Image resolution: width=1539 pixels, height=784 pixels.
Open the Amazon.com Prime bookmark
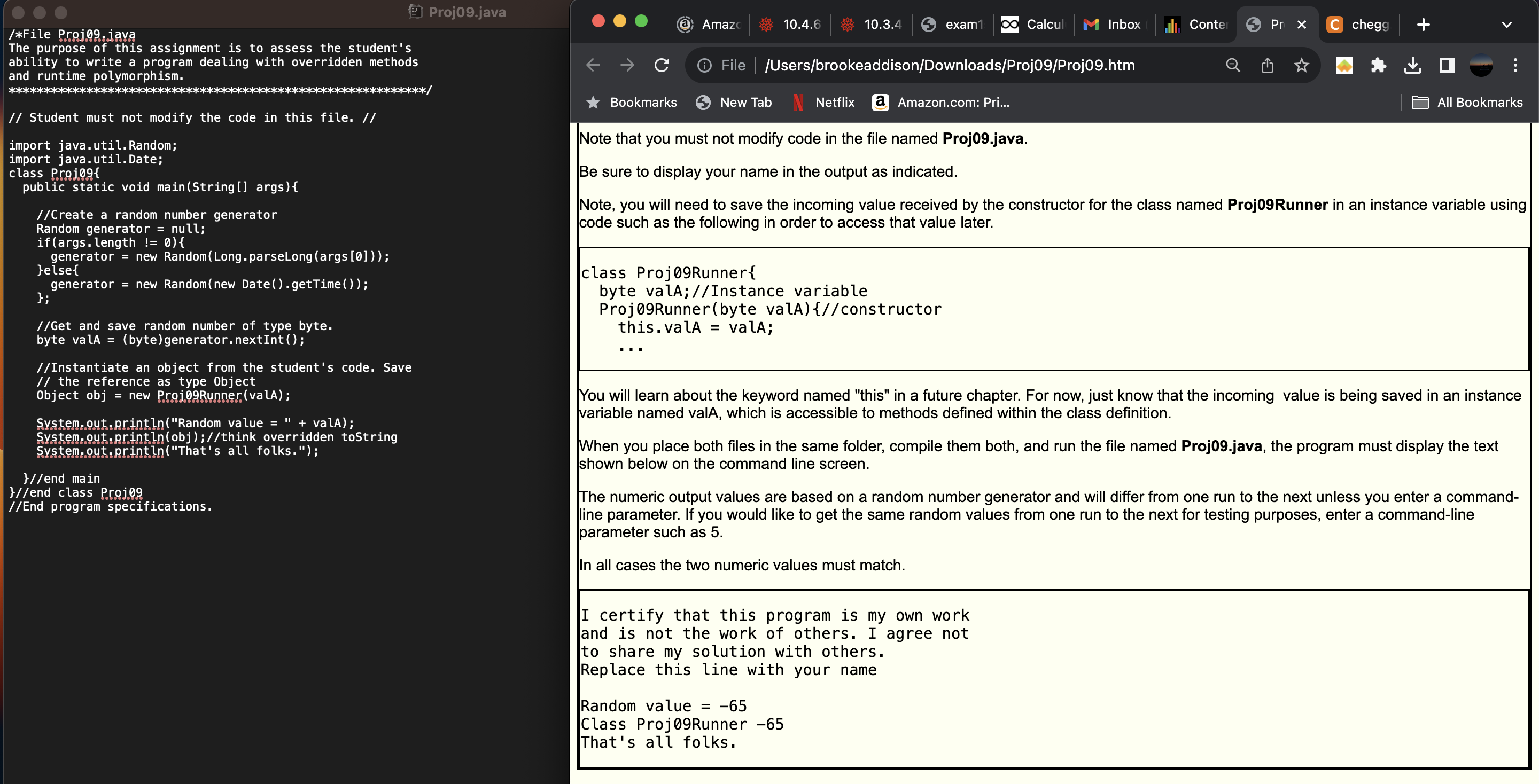941,102
